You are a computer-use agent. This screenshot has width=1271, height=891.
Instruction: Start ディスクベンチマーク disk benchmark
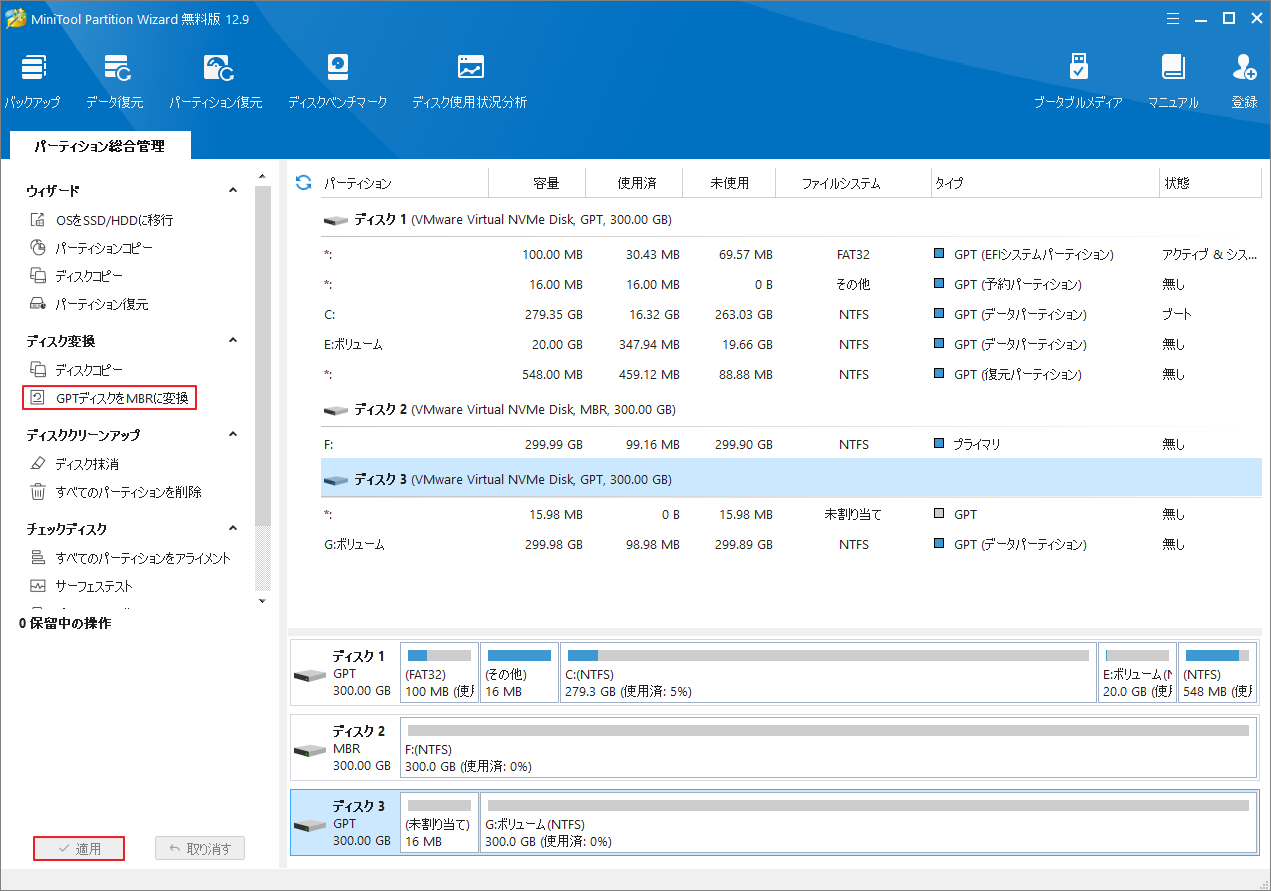coord(338,81)
